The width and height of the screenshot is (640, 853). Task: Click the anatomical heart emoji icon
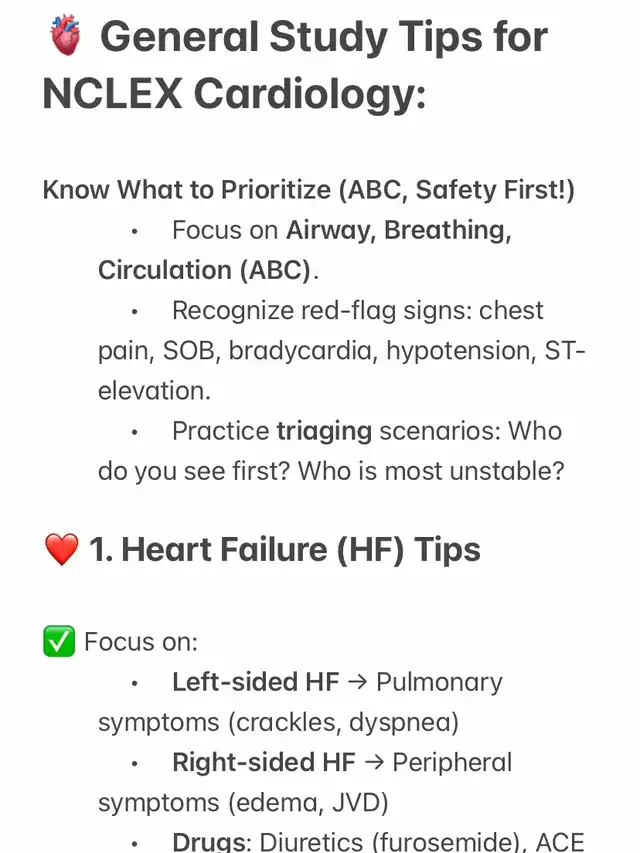(65, 36)
